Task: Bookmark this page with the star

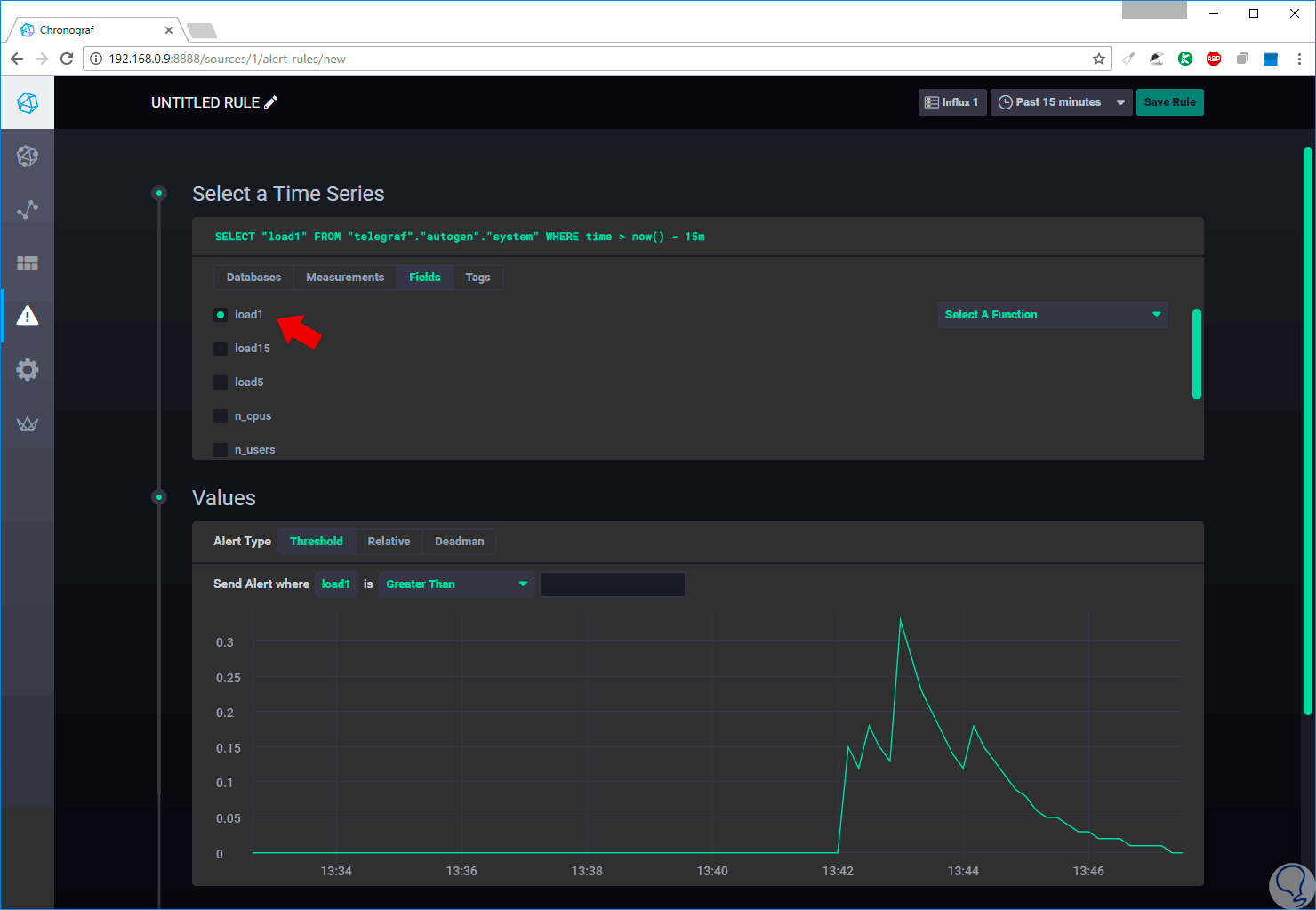Action: [1099, 59]
